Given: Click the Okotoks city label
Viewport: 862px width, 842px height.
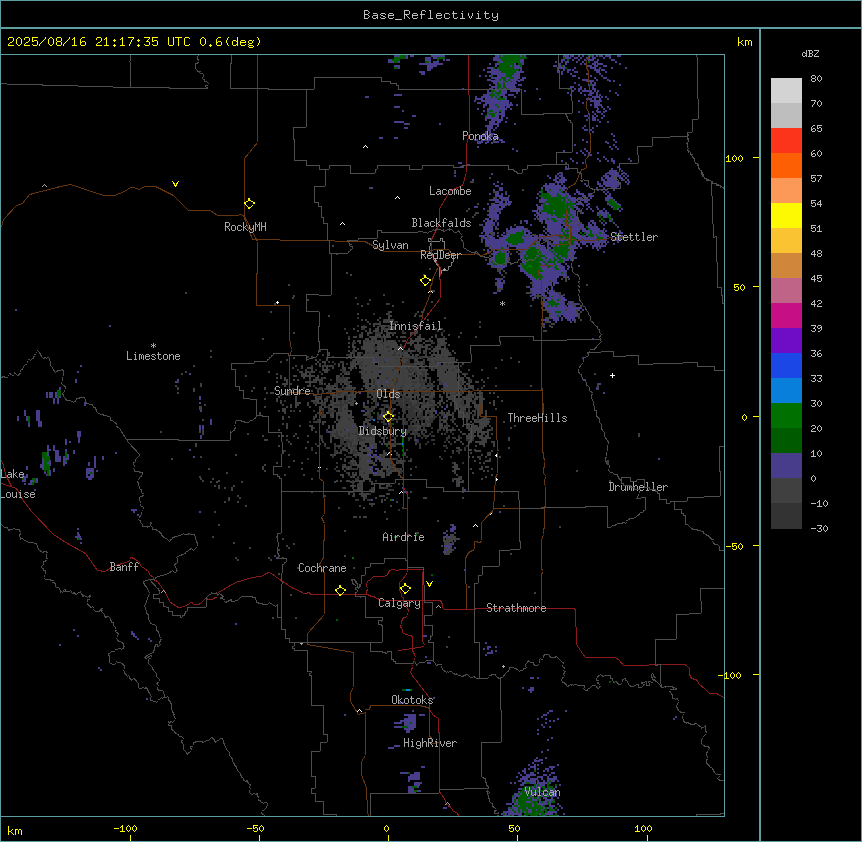Looking at the screenshot, I should point(412,700).
